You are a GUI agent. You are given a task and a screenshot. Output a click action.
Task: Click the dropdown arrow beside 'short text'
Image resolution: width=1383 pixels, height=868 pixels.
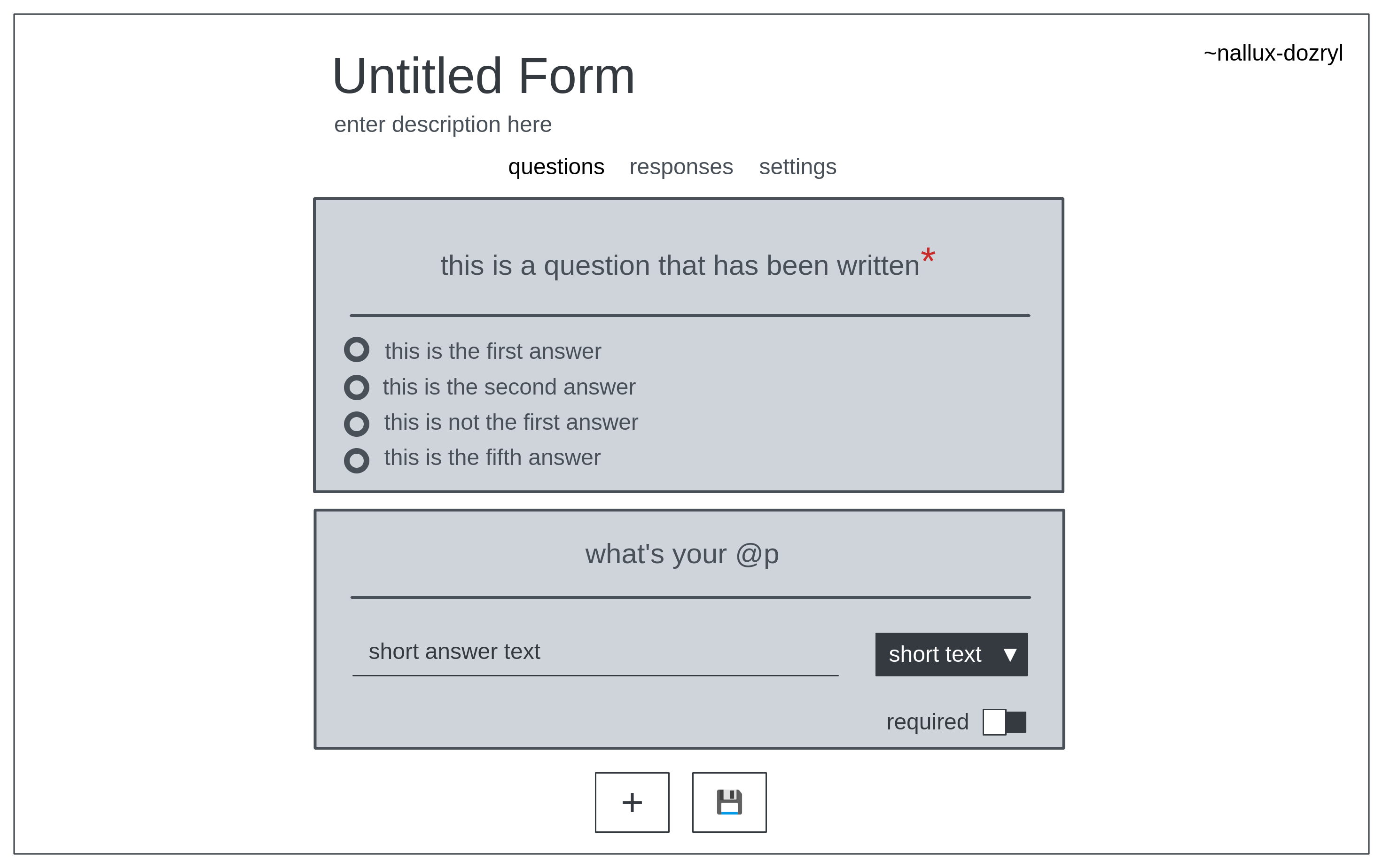pos(1010,654)
